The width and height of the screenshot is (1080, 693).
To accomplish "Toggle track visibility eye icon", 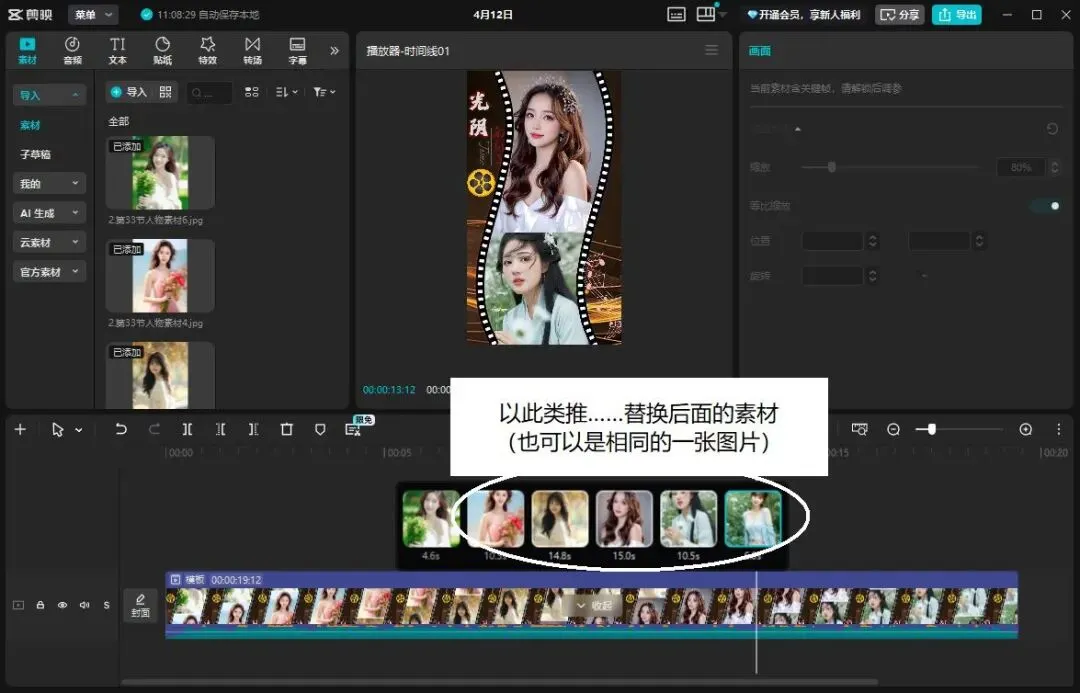I will [63, 605].
